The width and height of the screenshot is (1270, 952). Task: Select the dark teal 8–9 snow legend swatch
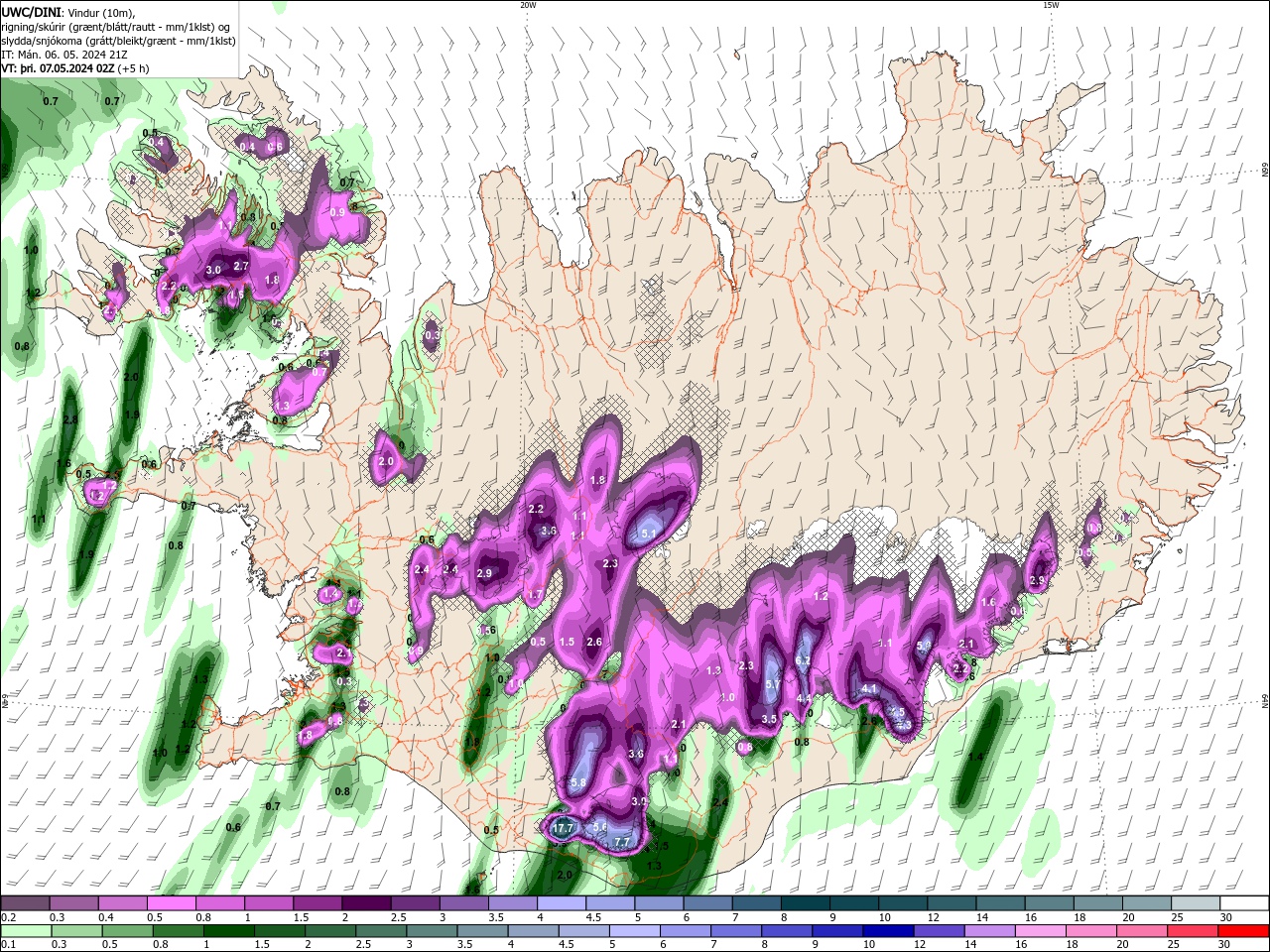[x=806, y=903]
